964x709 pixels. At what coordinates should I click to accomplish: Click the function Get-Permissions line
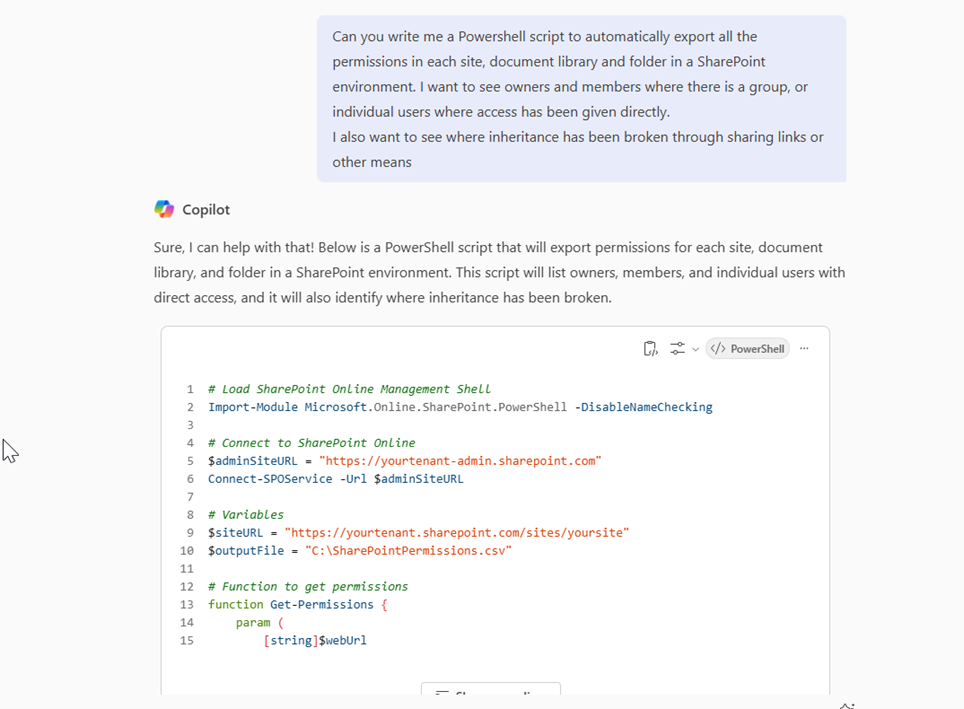pos(298,604)
